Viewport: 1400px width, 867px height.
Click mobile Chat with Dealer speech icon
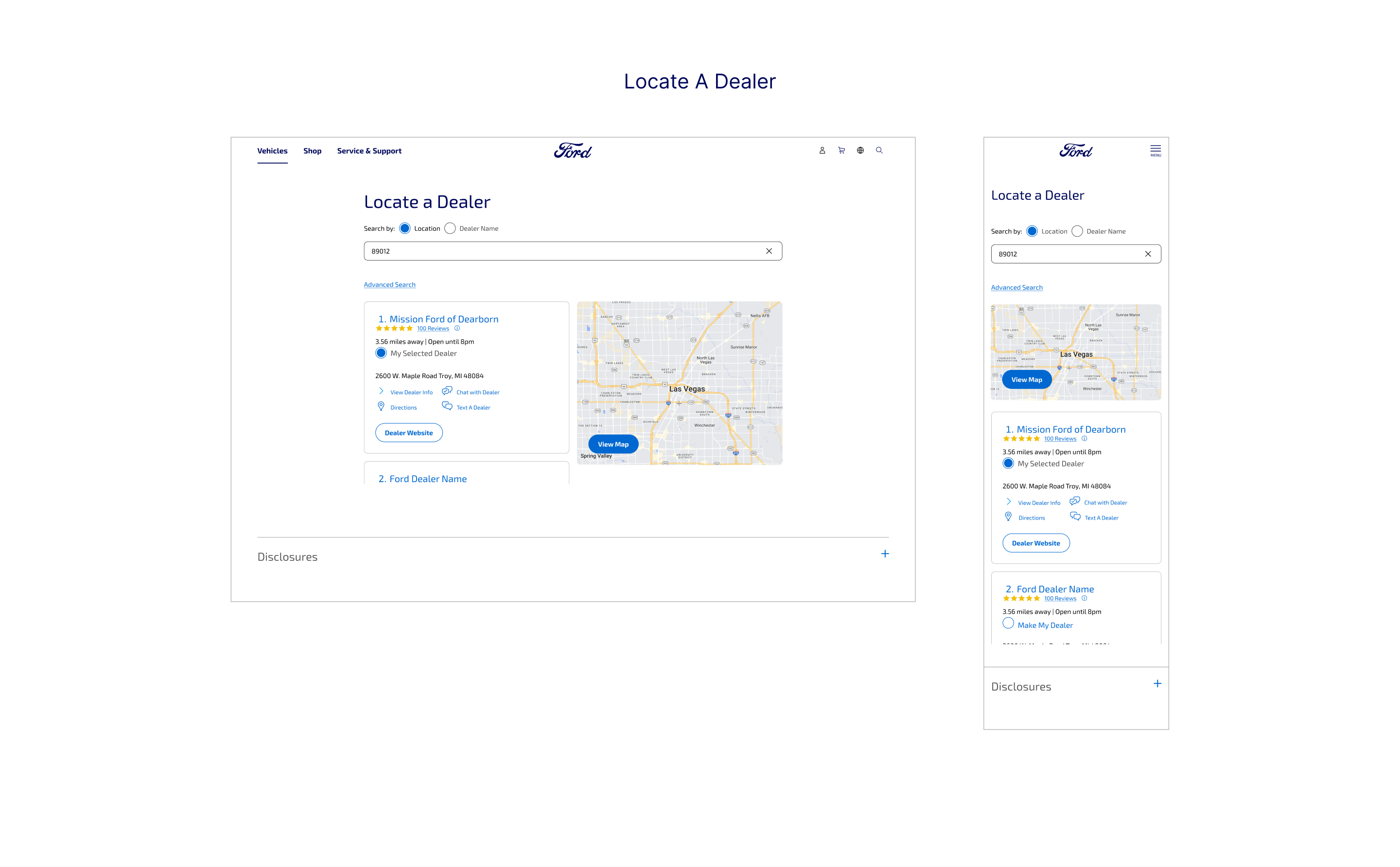[x=1074, y=501]
